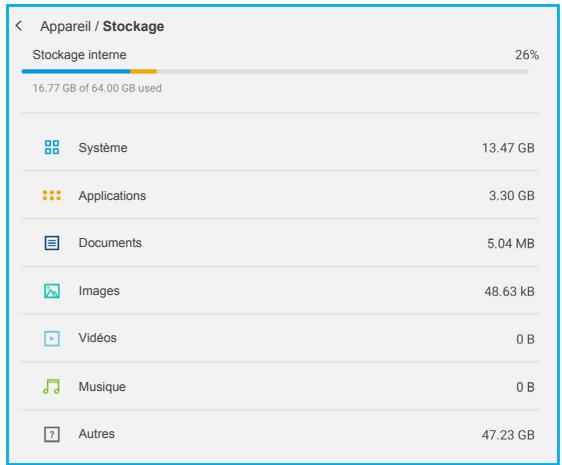Click the orange Applications dots icon

coord(52,195)
